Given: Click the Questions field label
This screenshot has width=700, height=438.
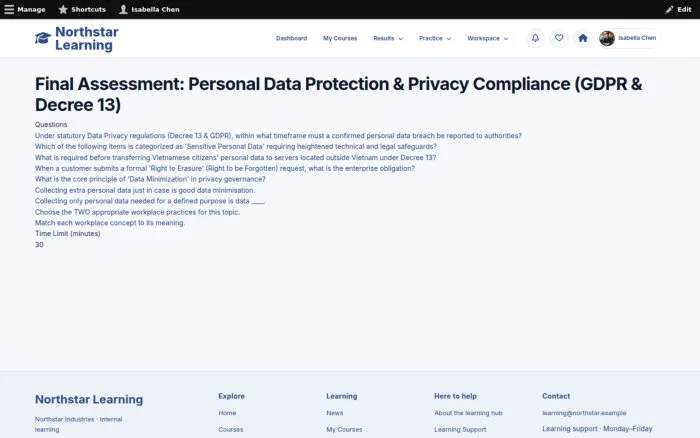Looking at the screenshot, I should (x=51, y=125).
